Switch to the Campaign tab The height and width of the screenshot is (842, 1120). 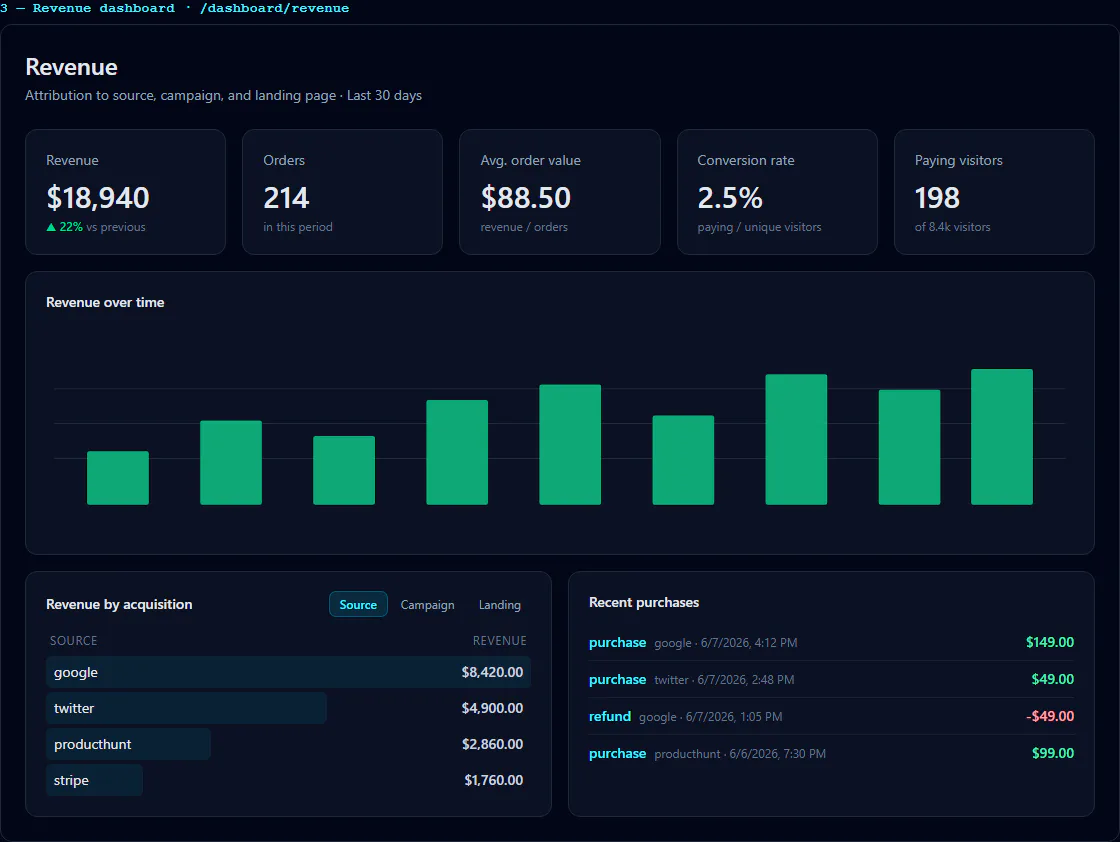point(427,604)
